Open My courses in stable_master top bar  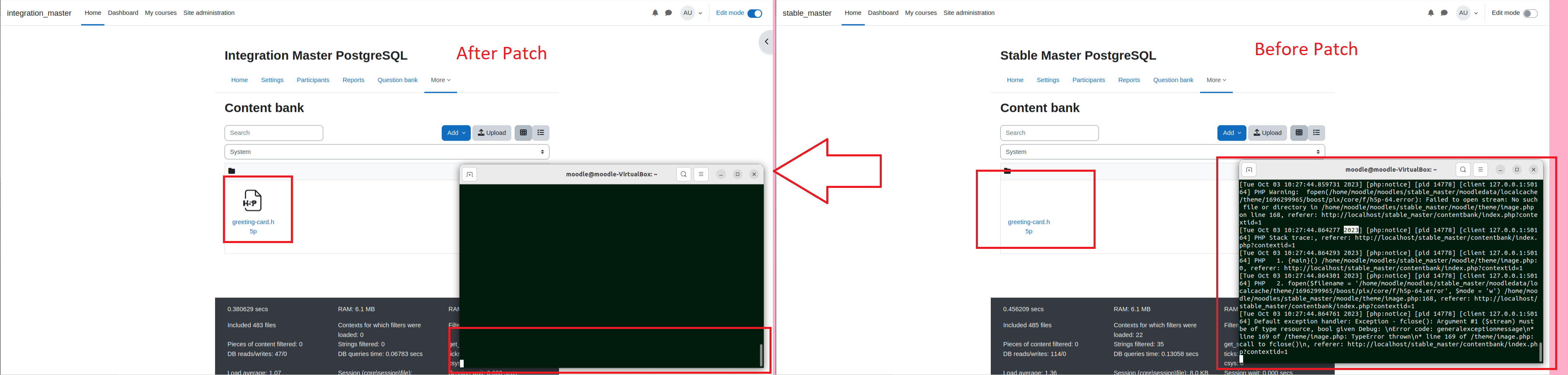(x=920, y=13)
